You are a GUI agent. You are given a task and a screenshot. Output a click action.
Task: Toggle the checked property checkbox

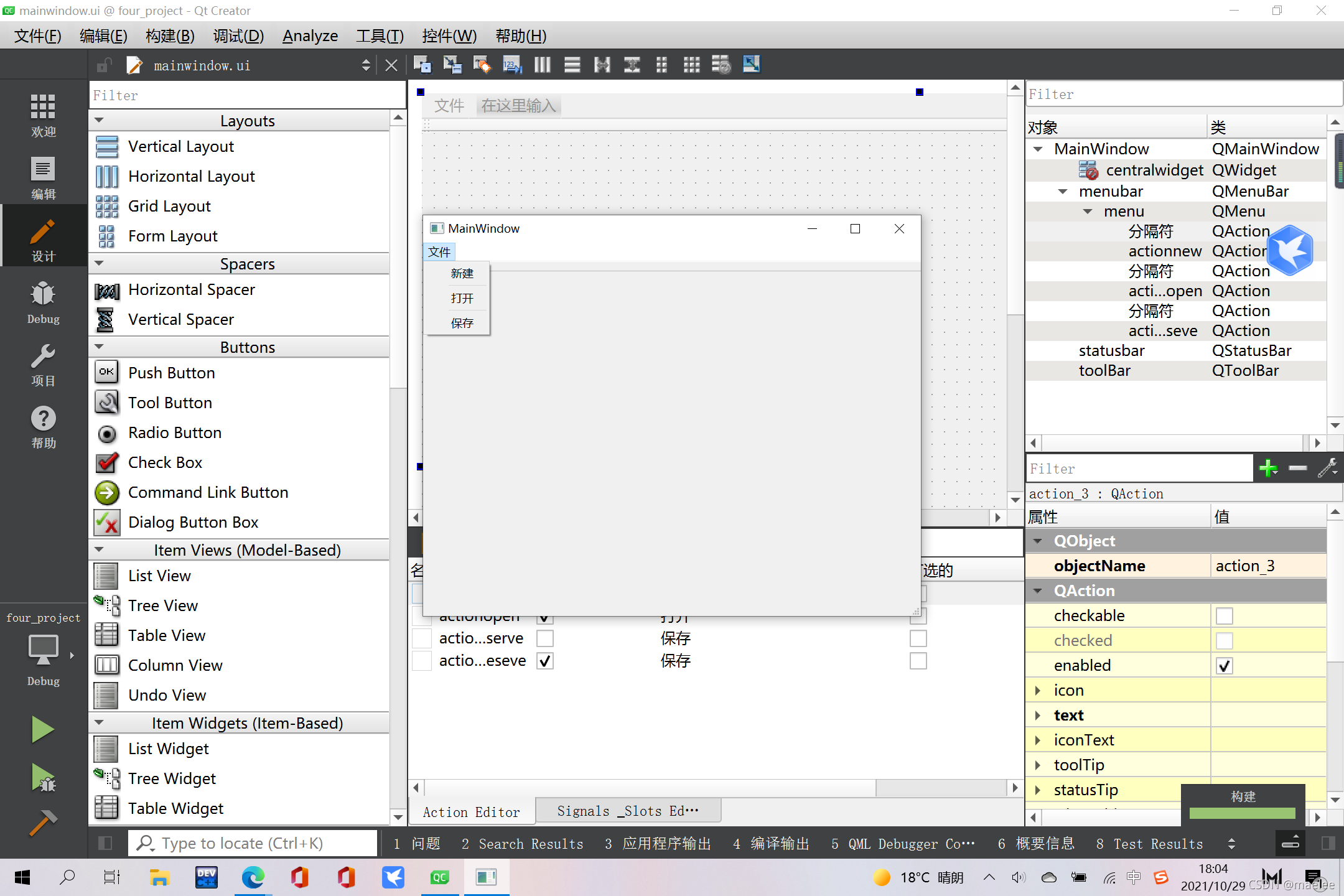1224,640
